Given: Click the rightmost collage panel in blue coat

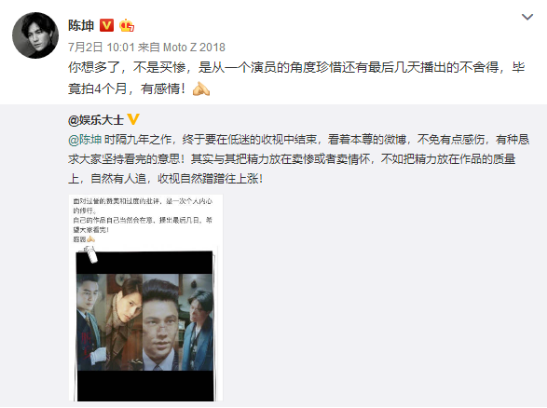Looking at the screenshot, I should coord(197,322).
